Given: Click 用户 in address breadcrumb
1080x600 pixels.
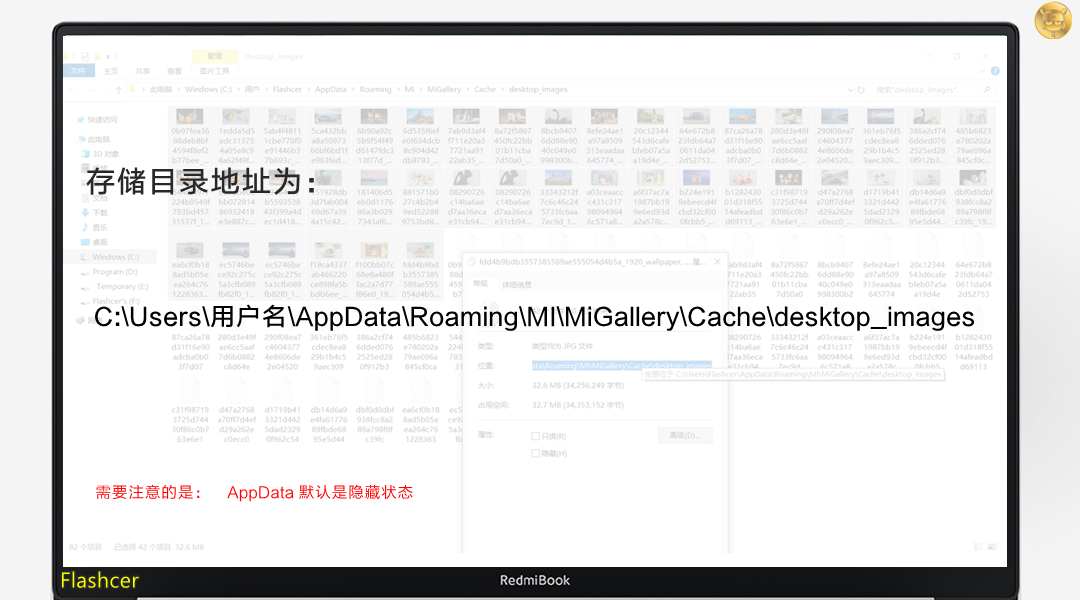Looking at the screenshot, I should pyautogui.click(x=252, y=90).
